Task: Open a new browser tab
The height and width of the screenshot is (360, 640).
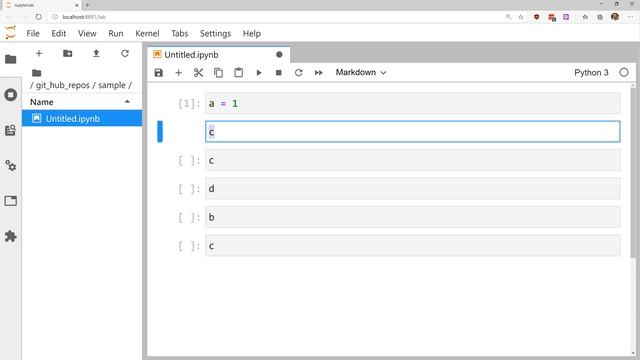Action: tap(87, 5)
